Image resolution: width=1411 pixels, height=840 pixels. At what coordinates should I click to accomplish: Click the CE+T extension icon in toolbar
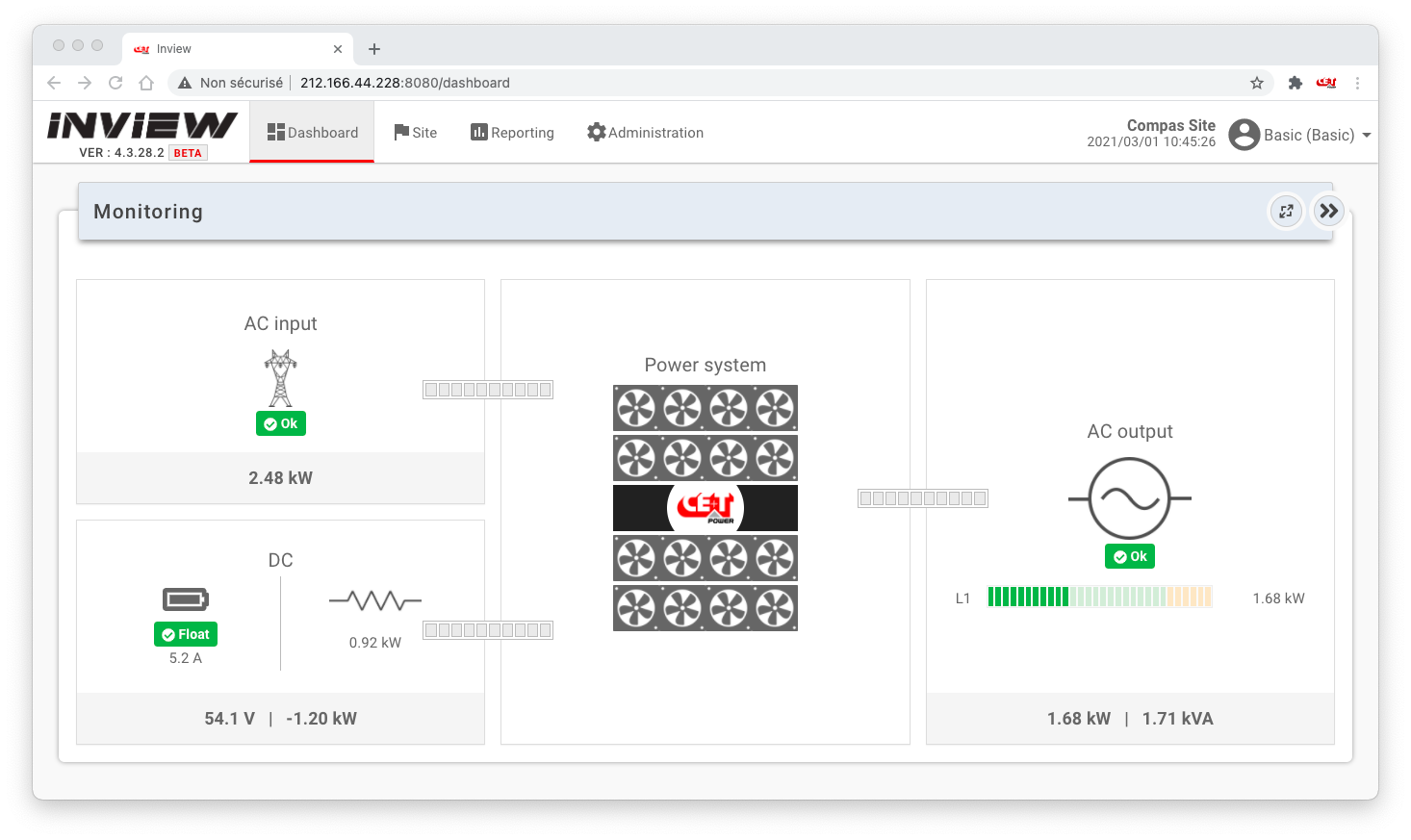1326,83
